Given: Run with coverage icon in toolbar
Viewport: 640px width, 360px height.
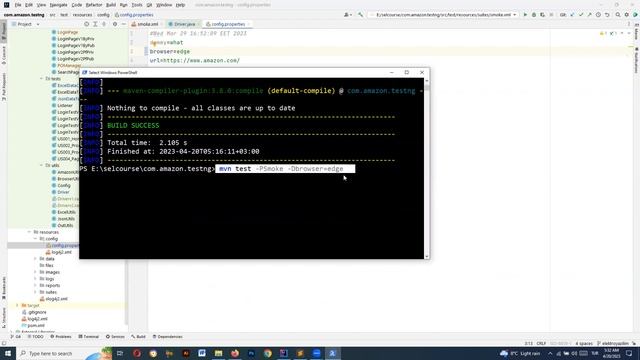Looking at the screenshot, I should pos(542,15).
